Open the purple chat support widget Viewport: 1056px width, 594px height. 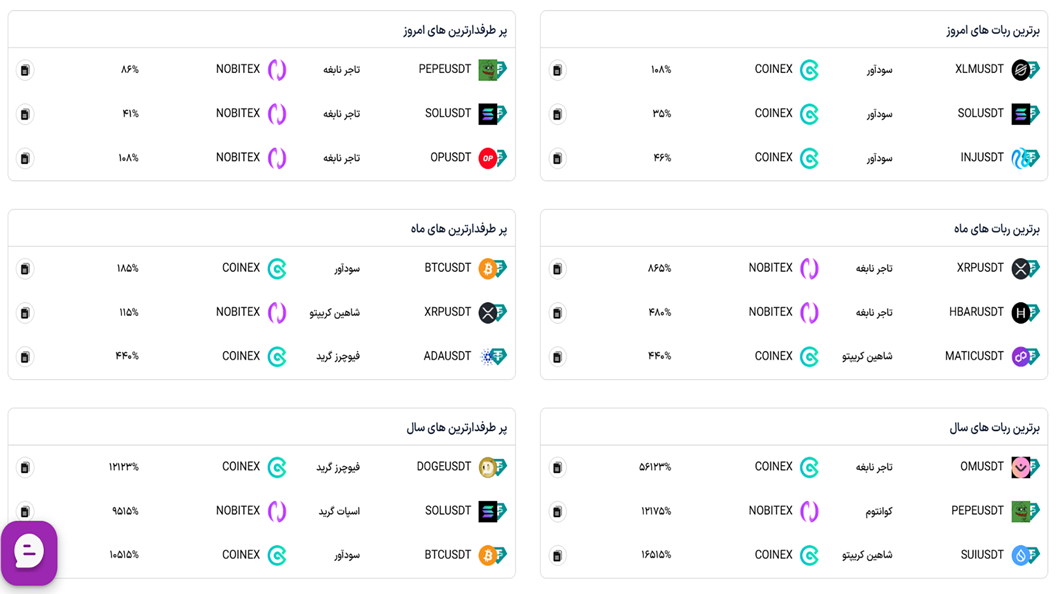click(x=29, y=552)
